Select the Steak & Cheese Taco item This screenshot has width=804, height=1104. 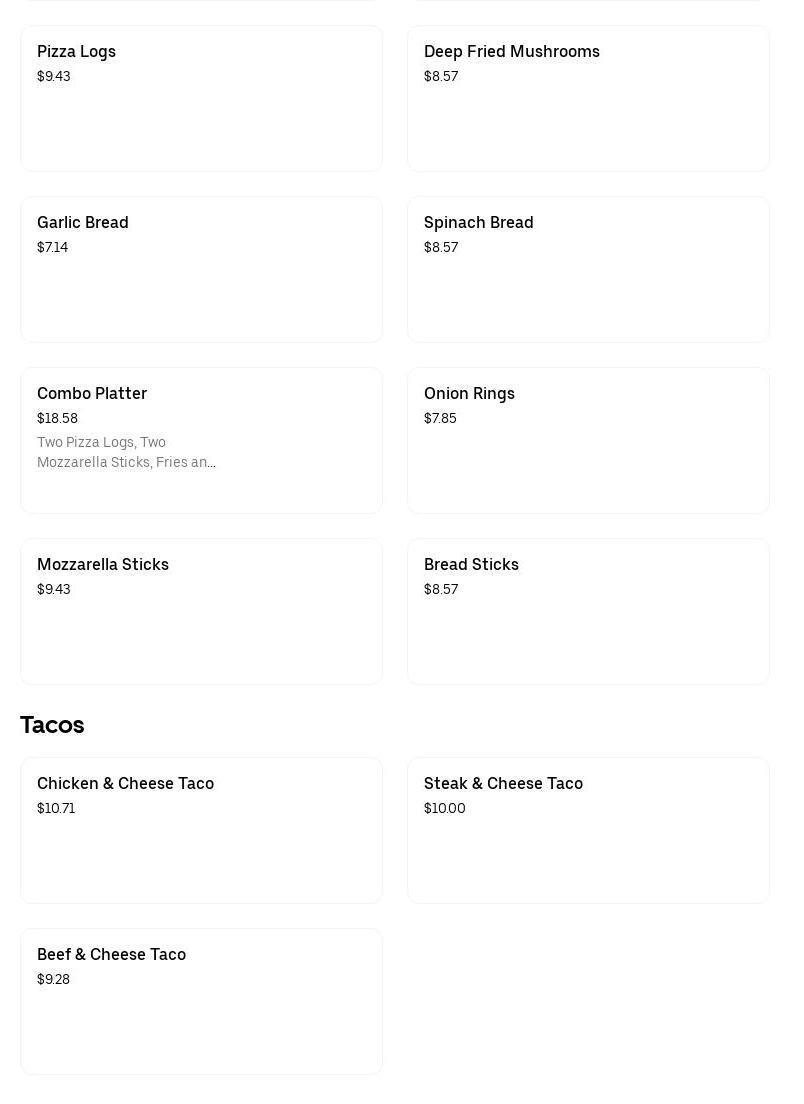tap(588, 830)
